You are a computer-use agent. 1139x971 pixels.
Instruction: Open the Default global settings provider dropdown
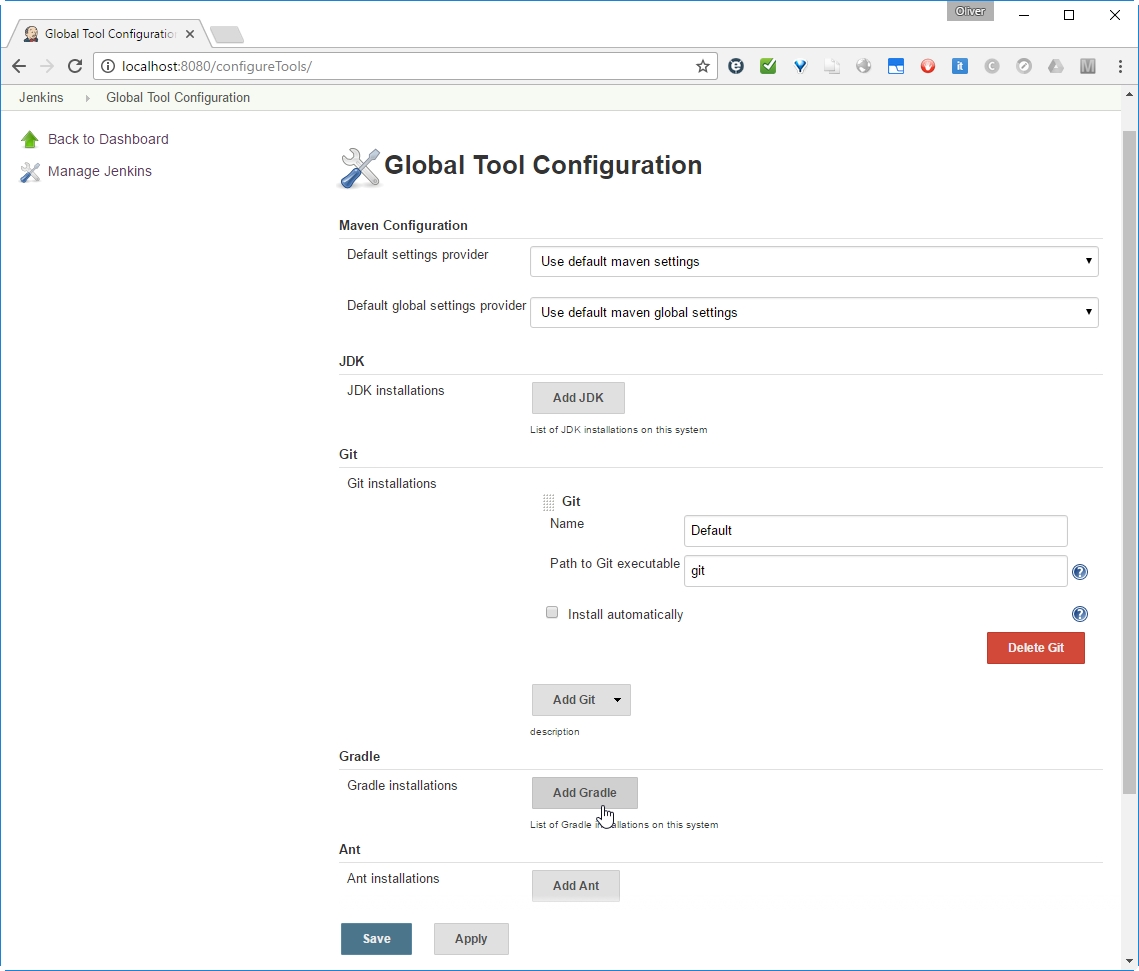click(813, 313)
